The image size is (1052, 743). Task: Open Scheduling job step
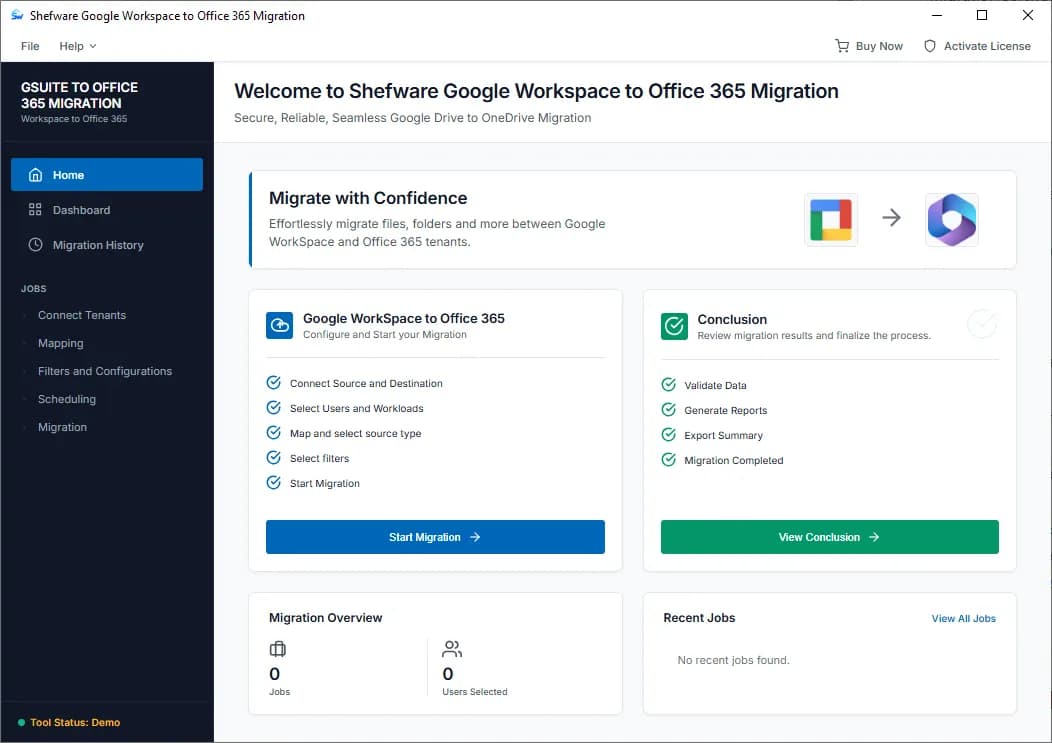point(66,399)
